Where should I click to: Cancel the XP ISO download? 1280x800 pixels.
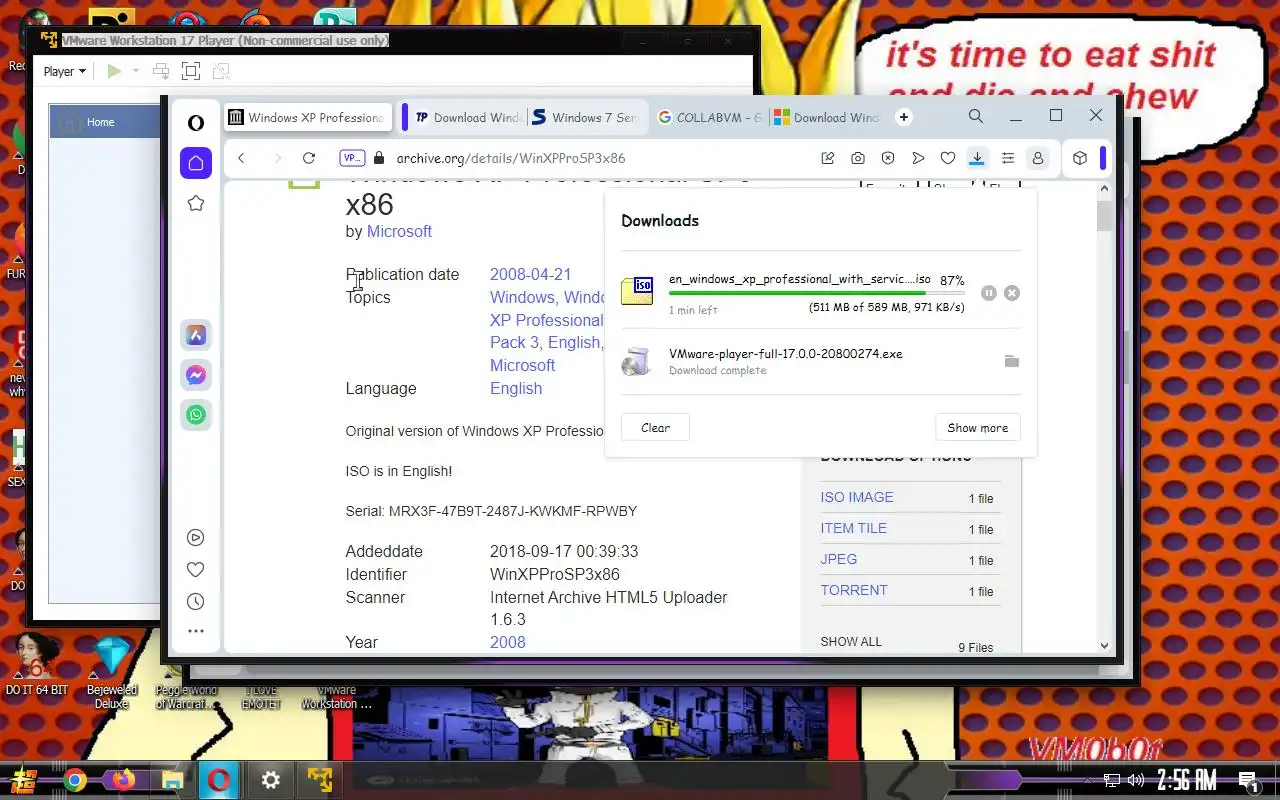[1012, 293]
